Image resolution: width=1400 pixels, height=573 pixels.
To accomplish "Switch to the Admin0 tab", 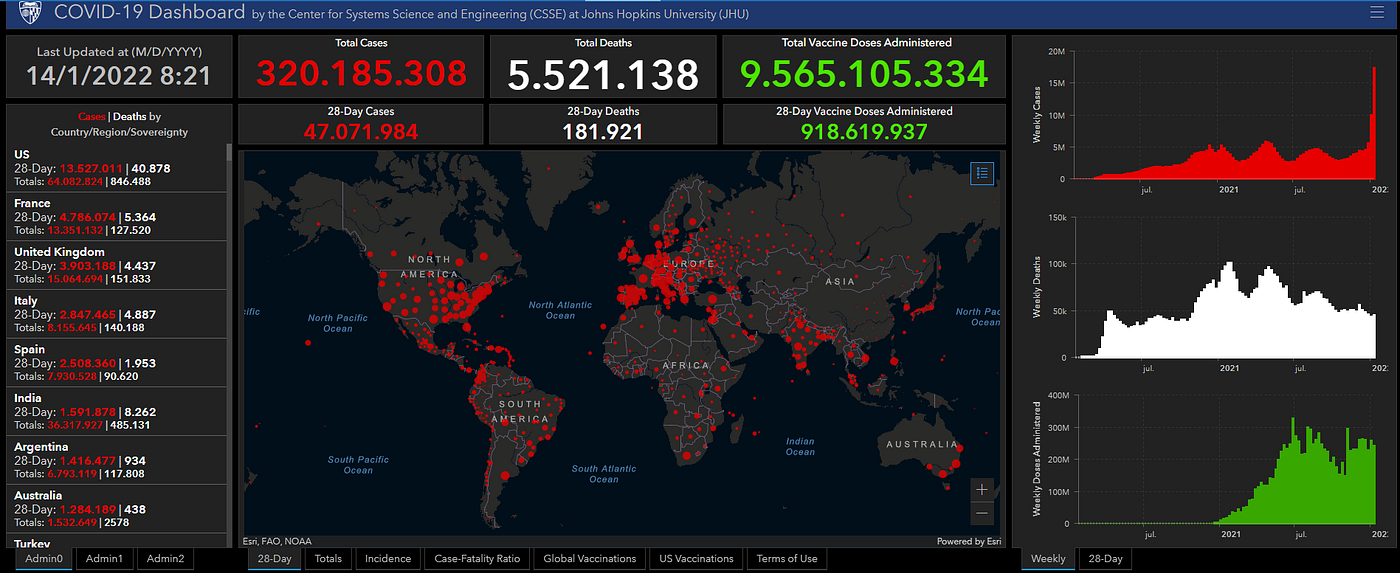I will coord(44,559).
